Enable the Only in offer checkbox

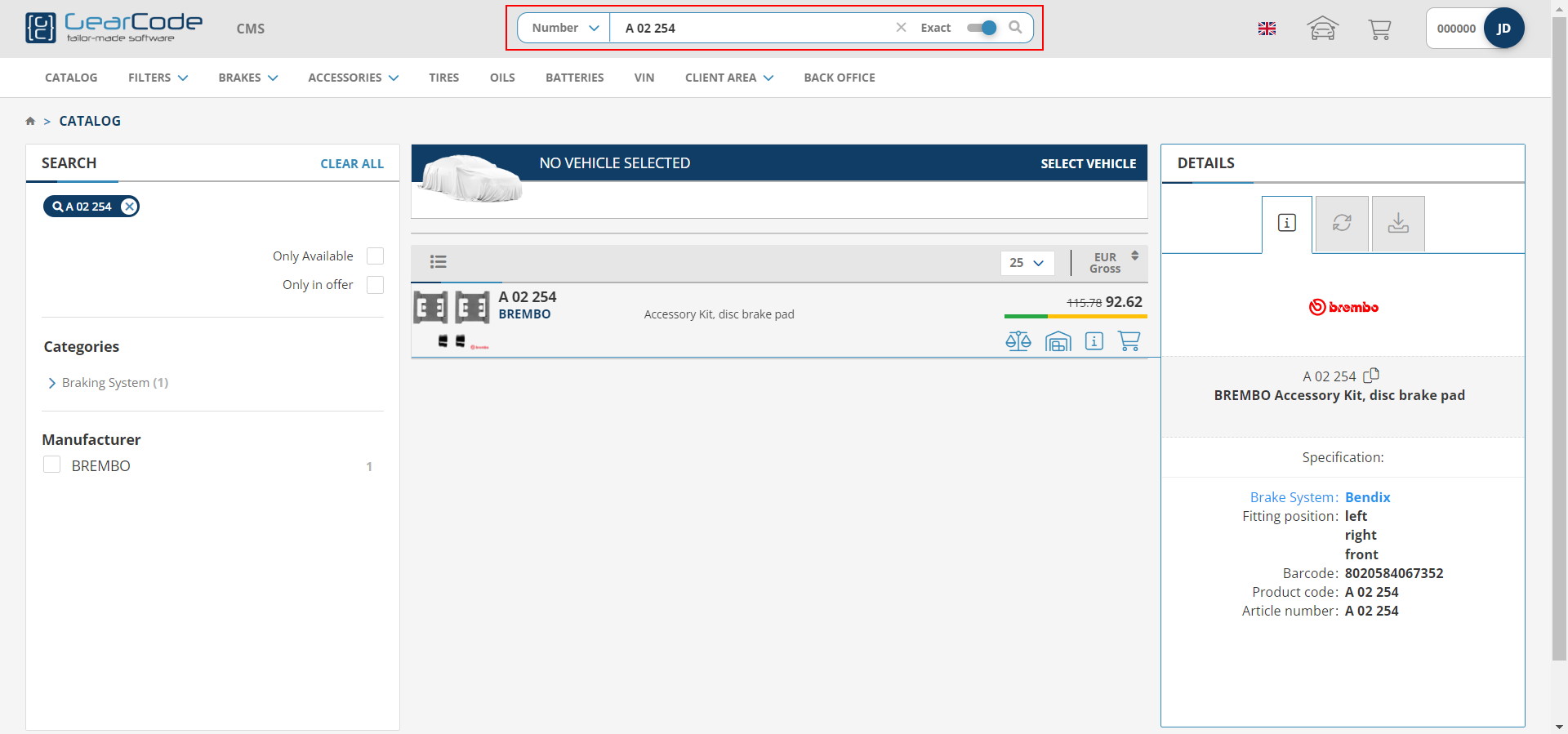[375, 285]
